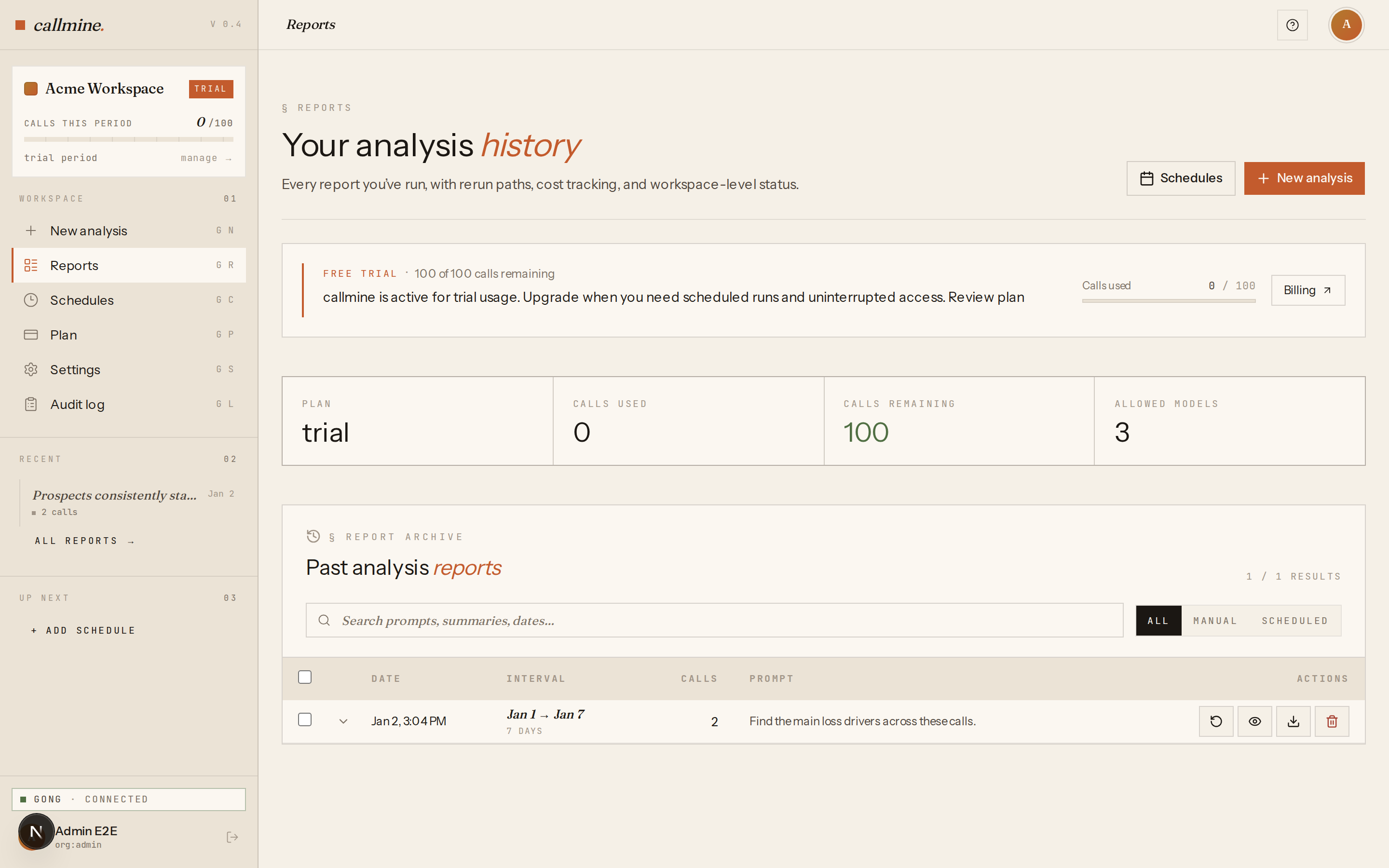Select the SCHEDULED filter tab
The image size is (1389, 868).
[1295, 621]
